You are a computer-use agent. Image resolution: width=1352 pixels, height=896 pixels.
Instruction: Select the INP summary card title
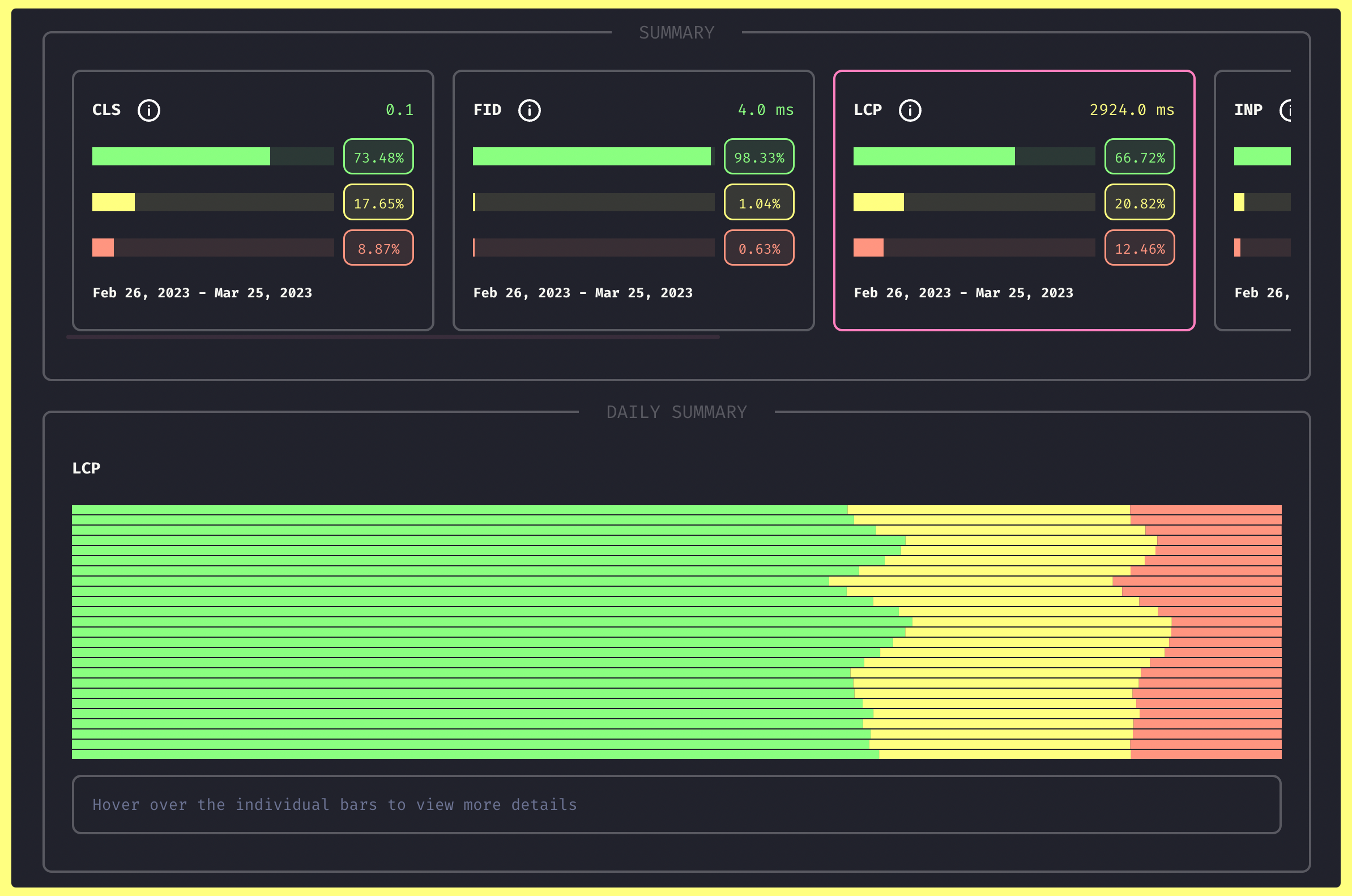[x=1248, y=110]
